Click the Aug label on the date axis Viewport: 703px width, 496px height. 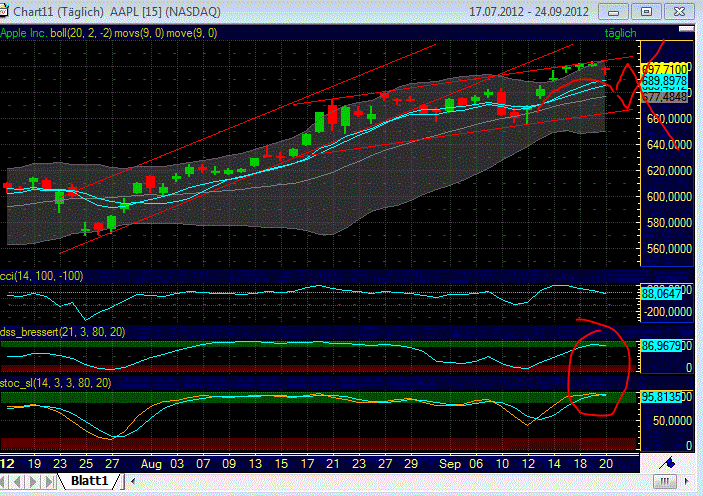pos(151,464)
